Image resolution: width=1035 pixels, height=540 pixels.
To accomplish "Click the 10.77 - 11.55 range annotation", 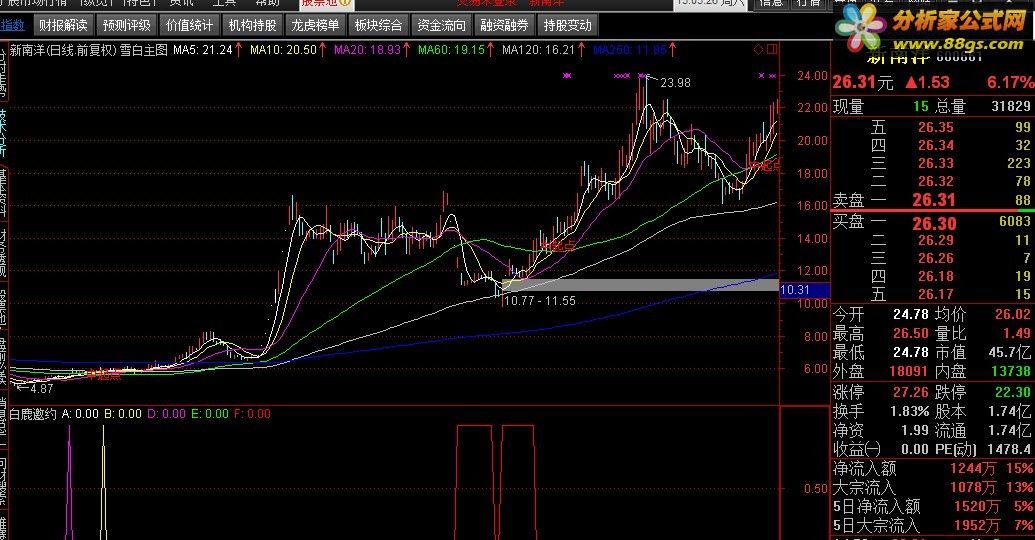I will (539, 301).
